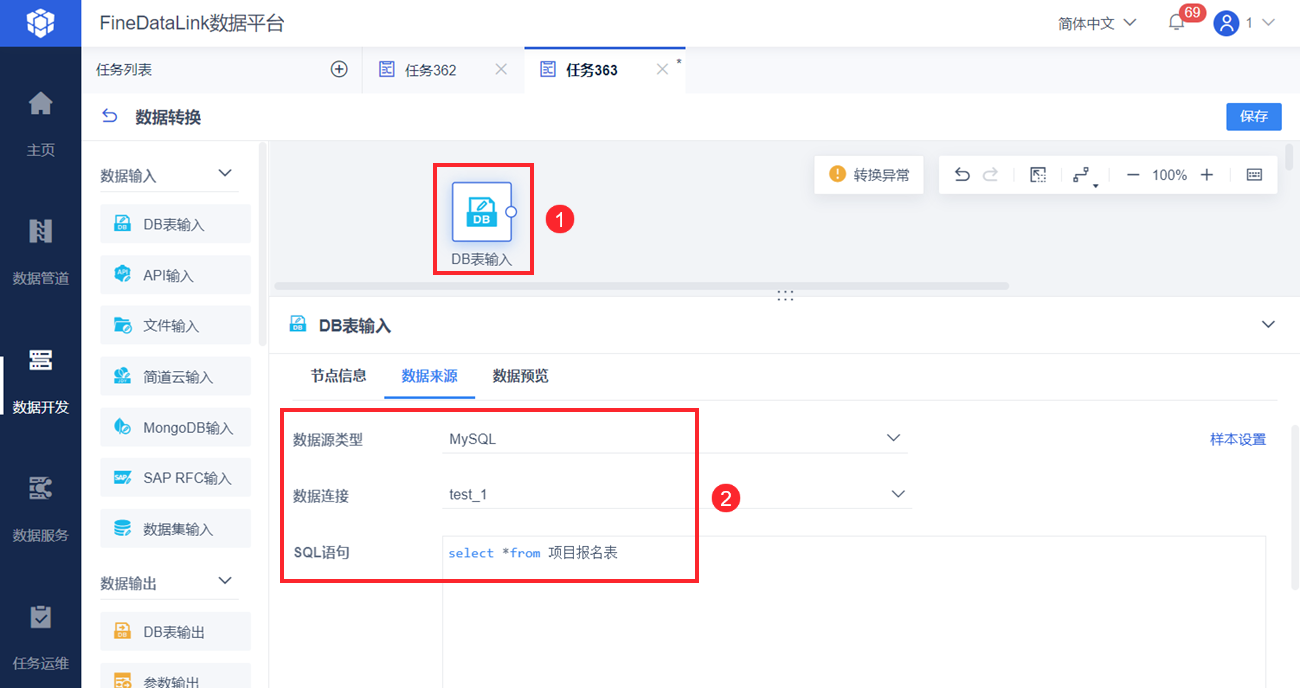Close the 任务363 tab
This screenshot has height=688, width=1300.
pyautogui.click(x=661, y=69)
